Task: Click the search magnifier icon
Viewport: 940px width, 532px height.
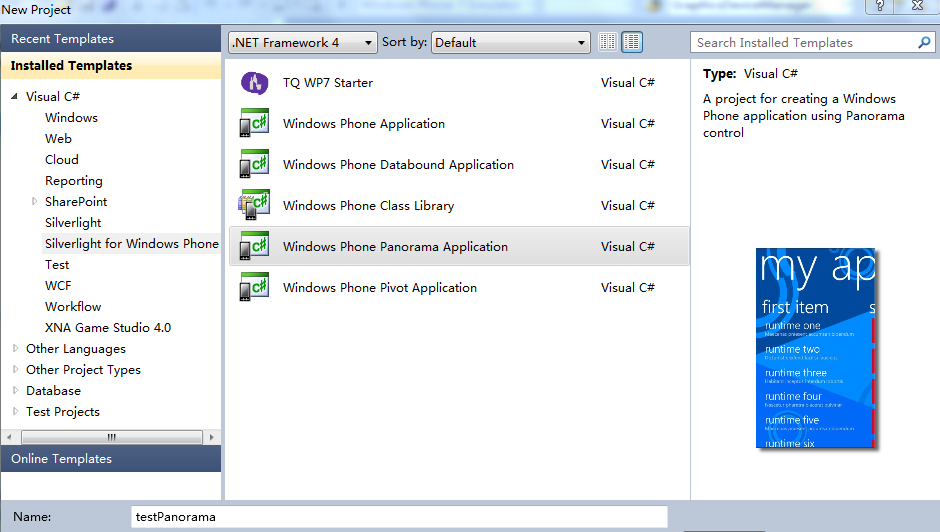Action: (x=924, y=43)
